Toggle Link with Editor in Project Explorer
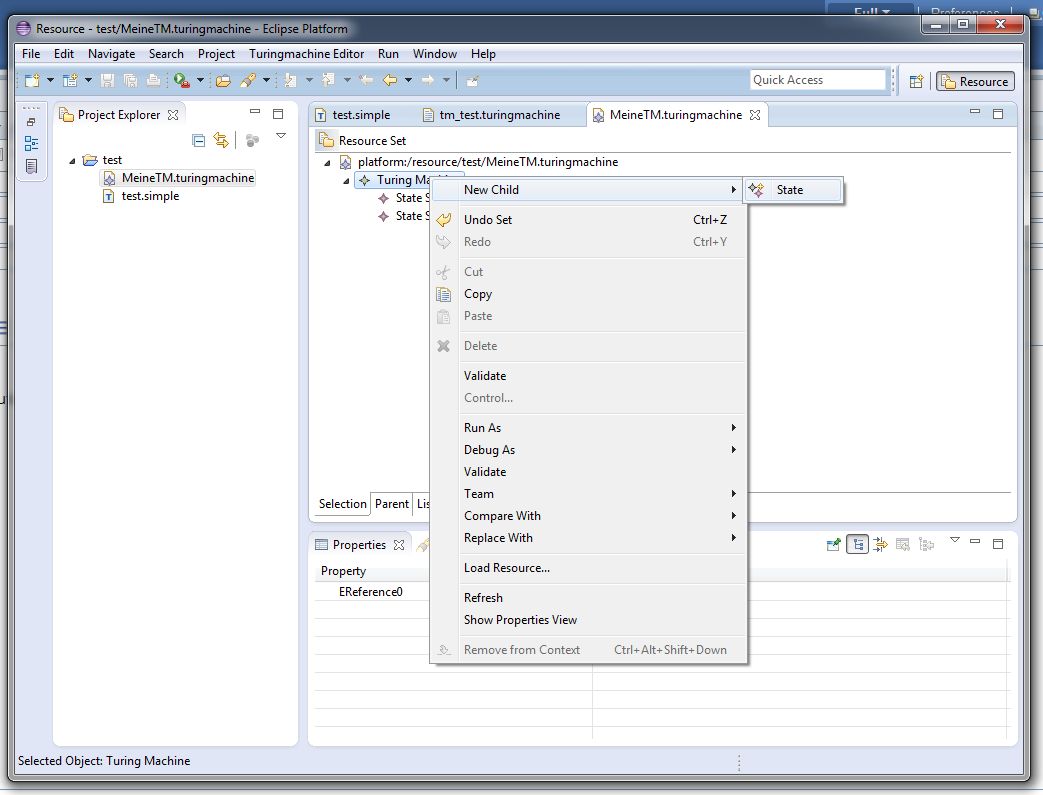Viewport: 1043px width, 795px height. pyautogui.click(x=221, y=140)
